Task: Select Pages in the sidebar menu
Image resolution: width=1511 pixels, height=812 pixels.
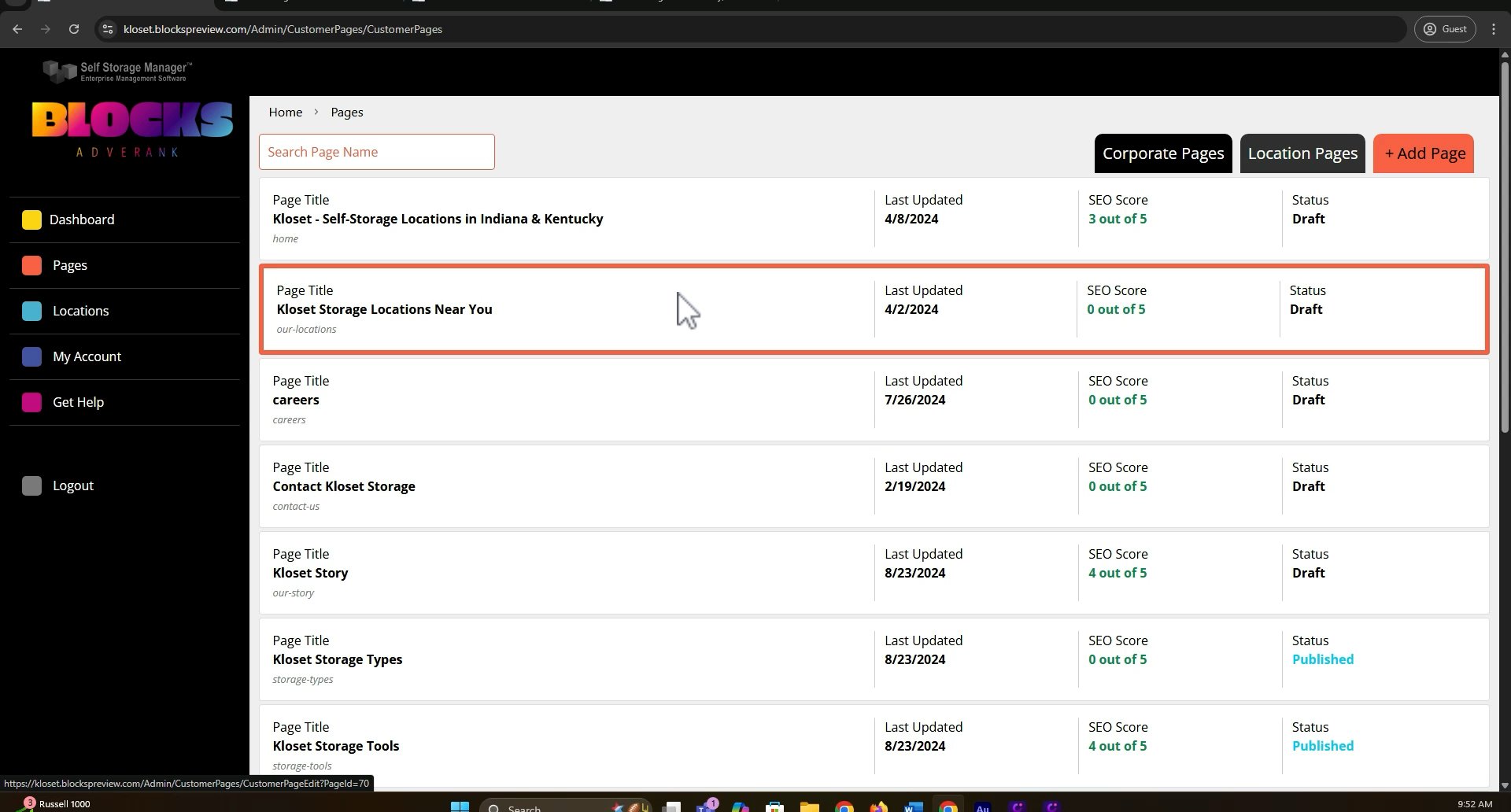Action: (x=70, y=265)
